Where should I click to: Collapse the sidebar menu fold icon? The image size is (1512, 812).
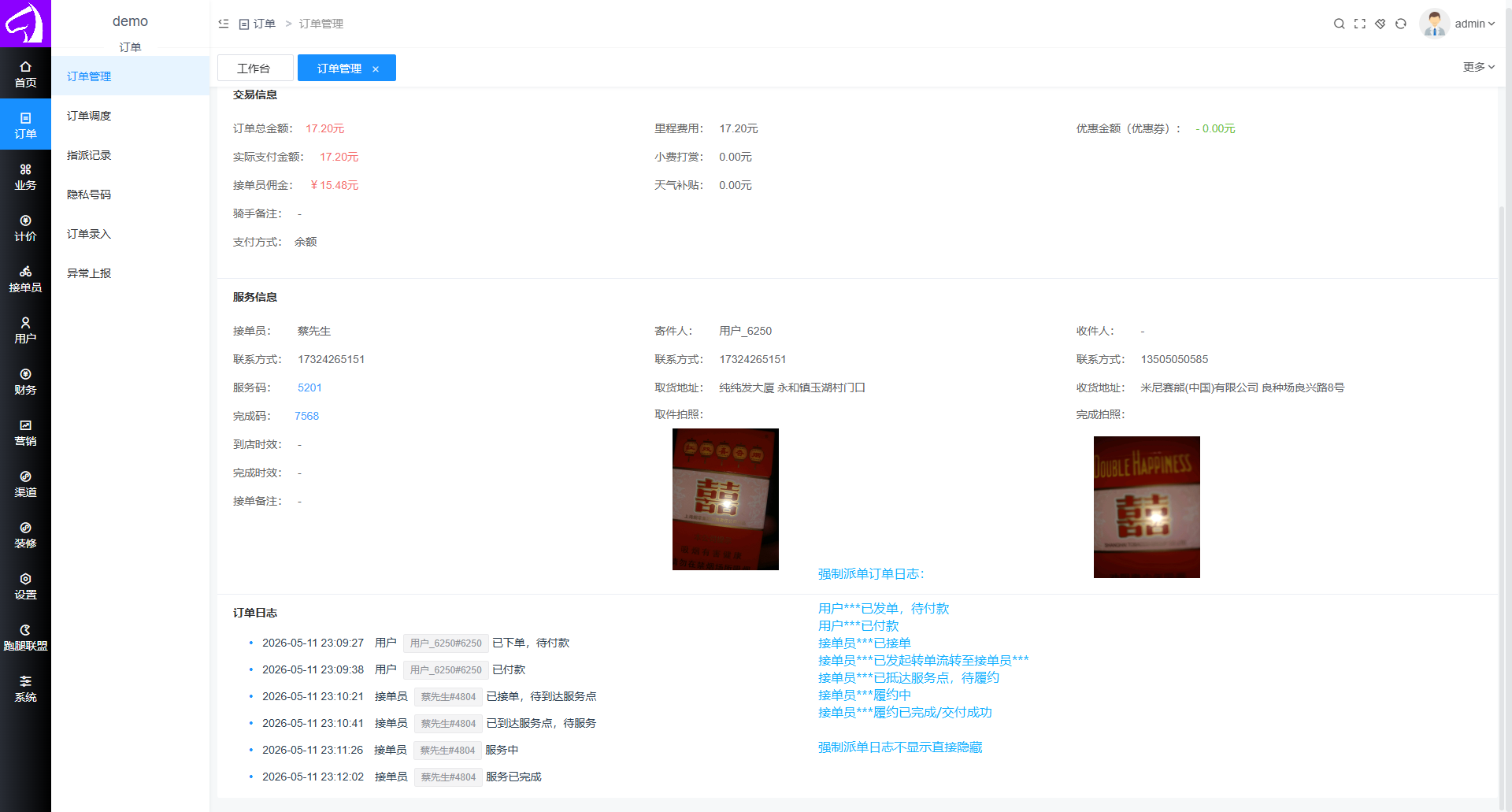click(224, 24)
